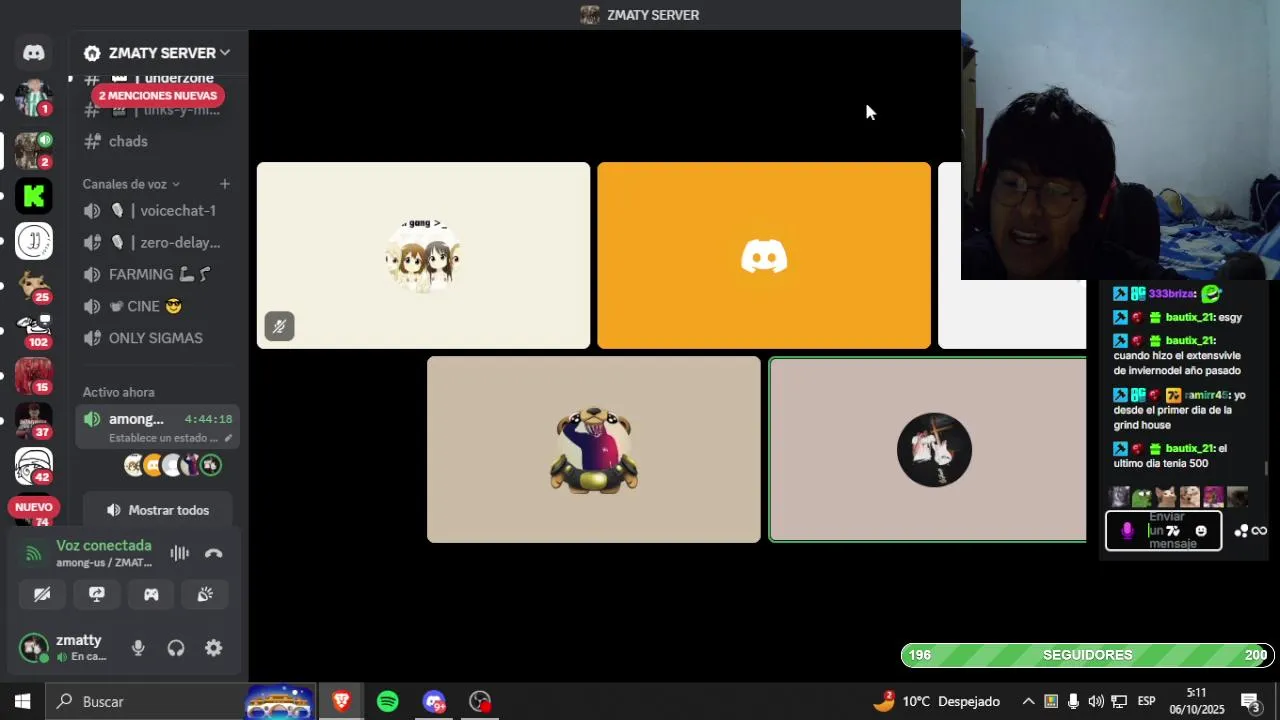Edit voice status pencil icon
The height and width of the screenshot is (720, 1280).
pyautogui.click(x=228, y=438)
